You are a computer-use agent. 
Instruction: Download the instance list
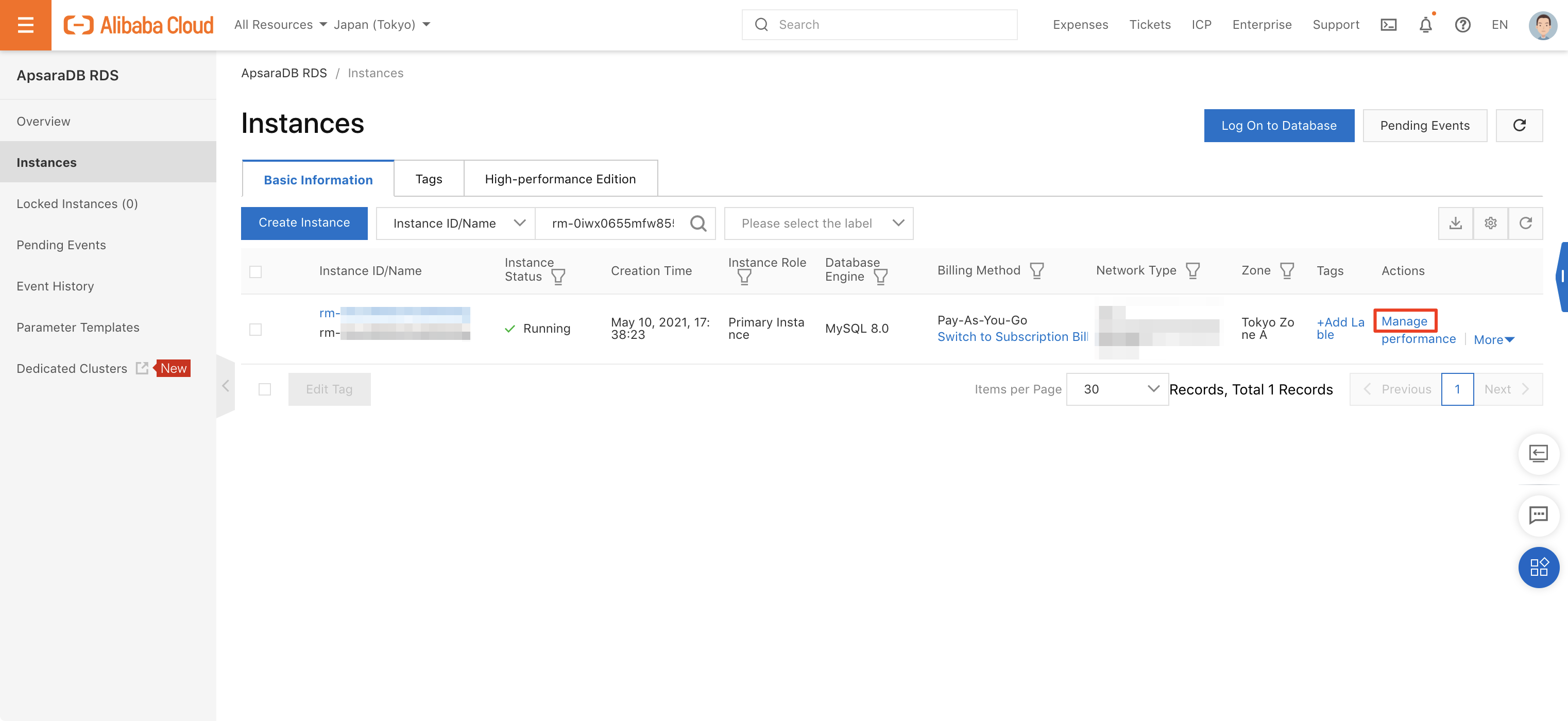(x=1455, y=224)
